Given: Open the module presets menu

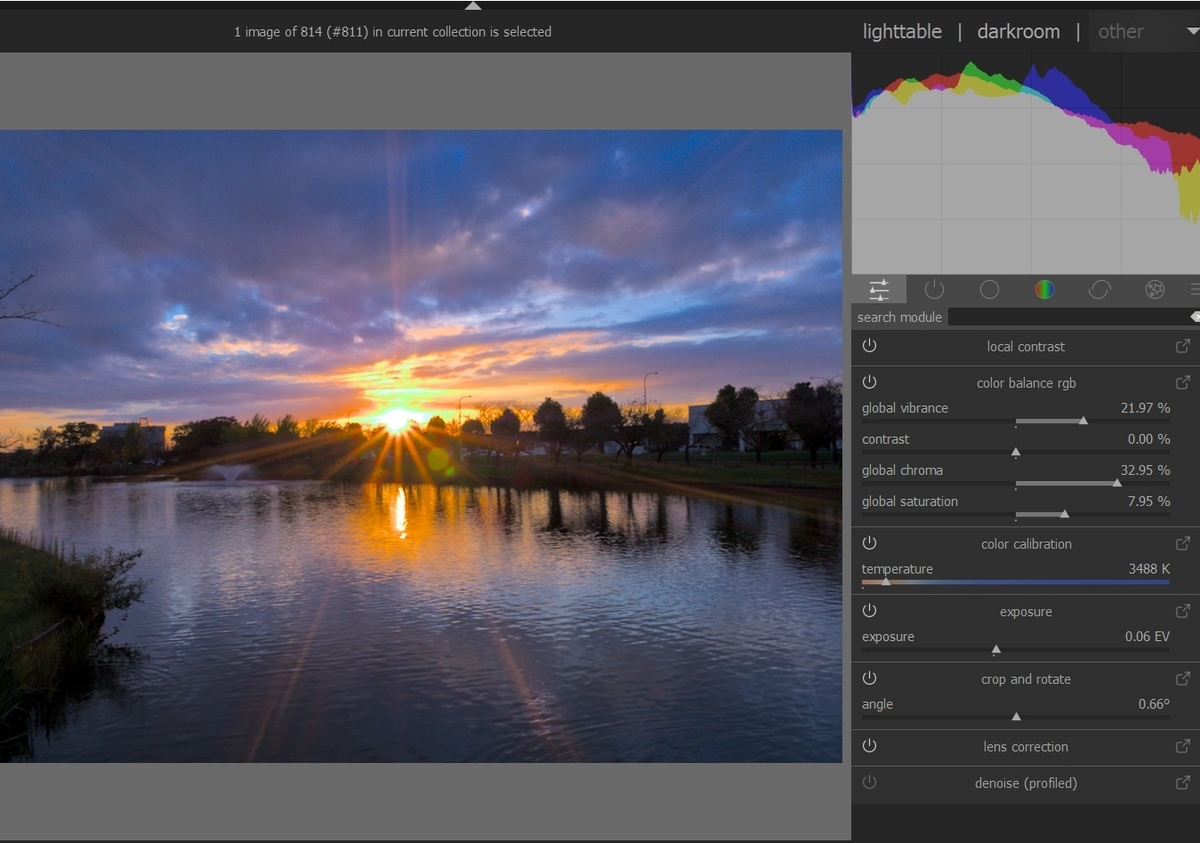Looking at the screenshot, I should [x=1195, y=290].
